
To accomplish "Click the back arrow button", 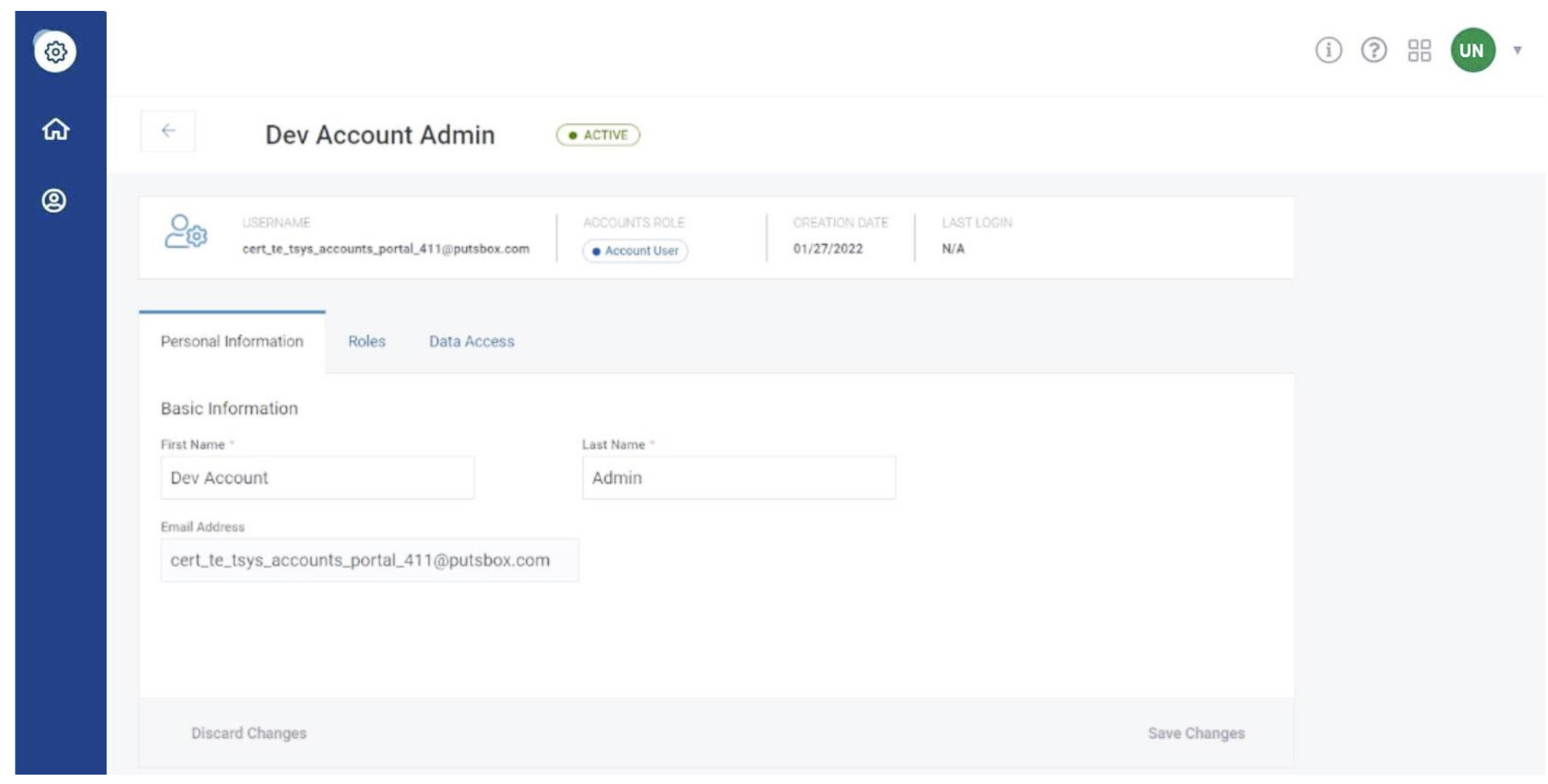I will point(168,131).
